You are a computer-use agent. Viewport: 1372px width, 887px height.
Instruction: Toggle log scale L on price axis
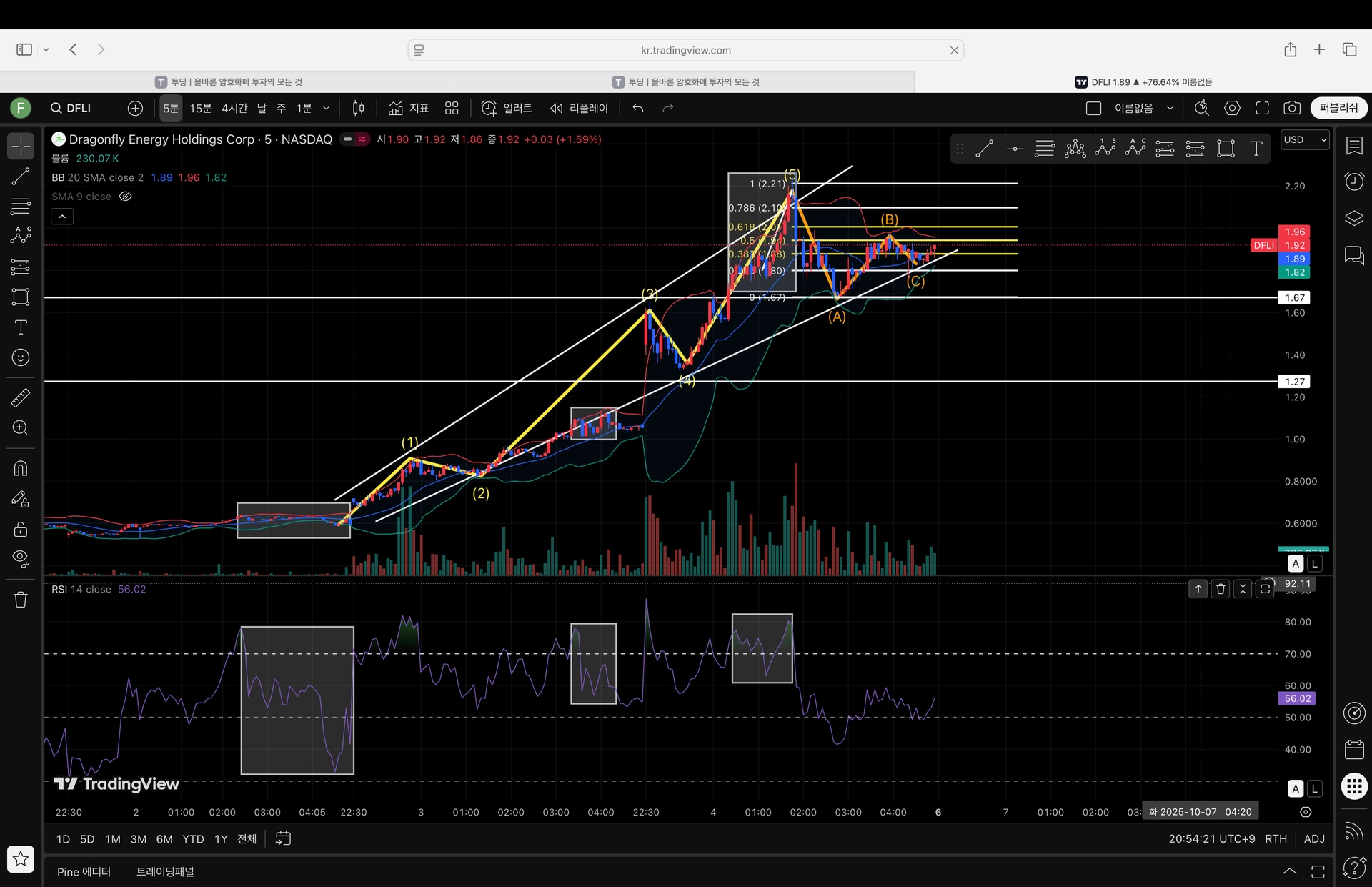1314,563
